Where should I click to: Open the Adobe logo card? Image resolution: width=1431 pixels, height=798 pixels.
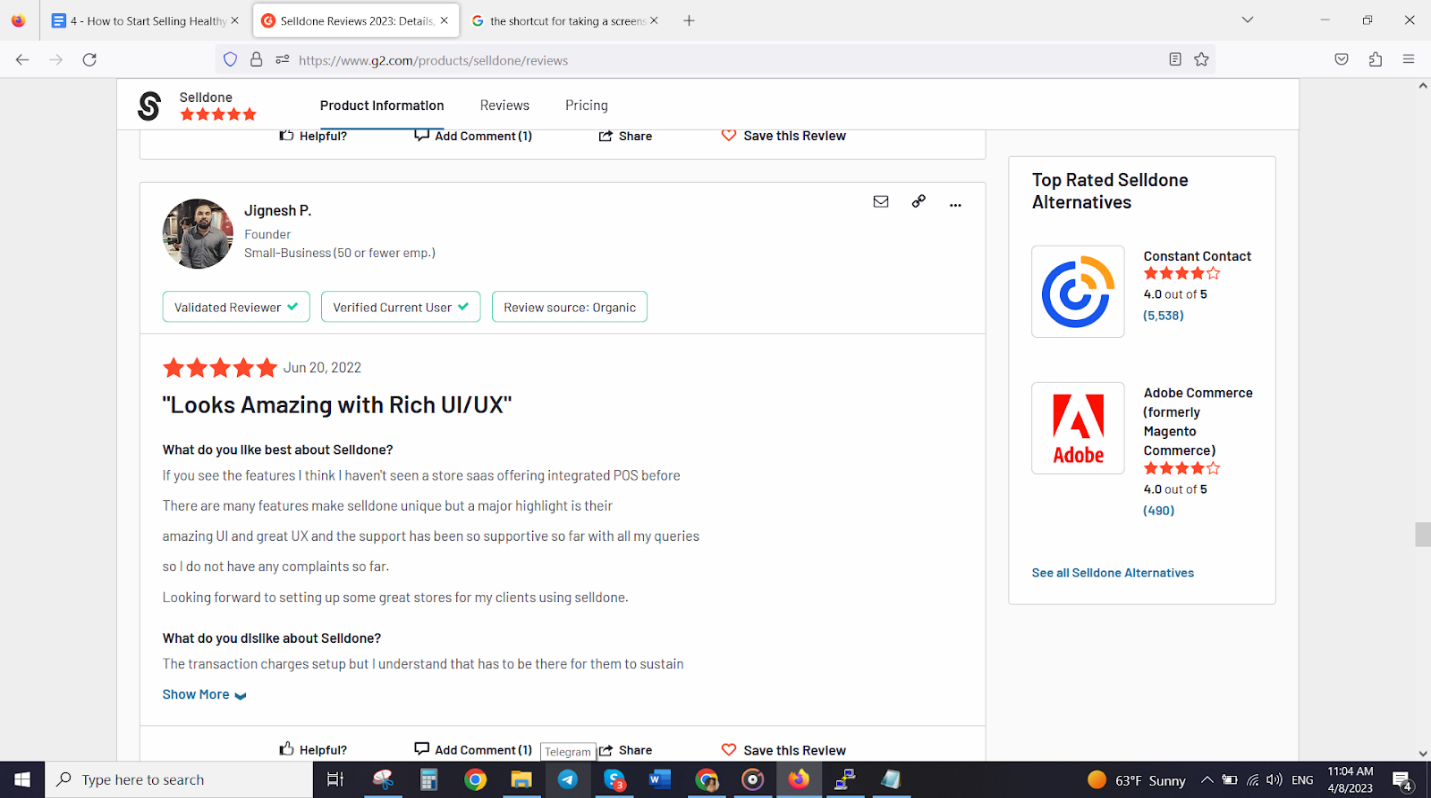pyautogui.click(x=1078, y=428)
